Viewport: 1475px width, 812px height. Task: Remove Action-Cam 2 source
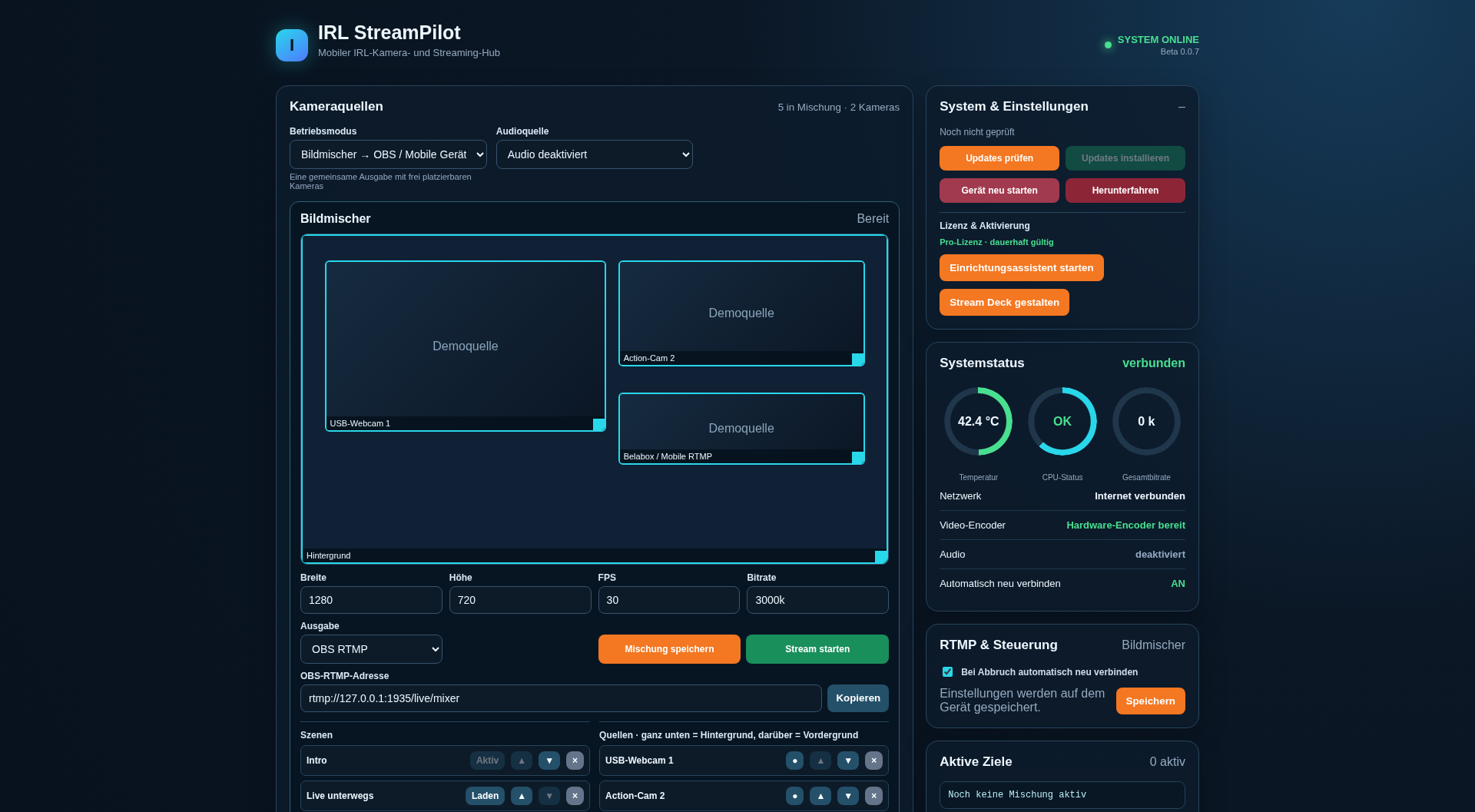[x=873, y=796]
